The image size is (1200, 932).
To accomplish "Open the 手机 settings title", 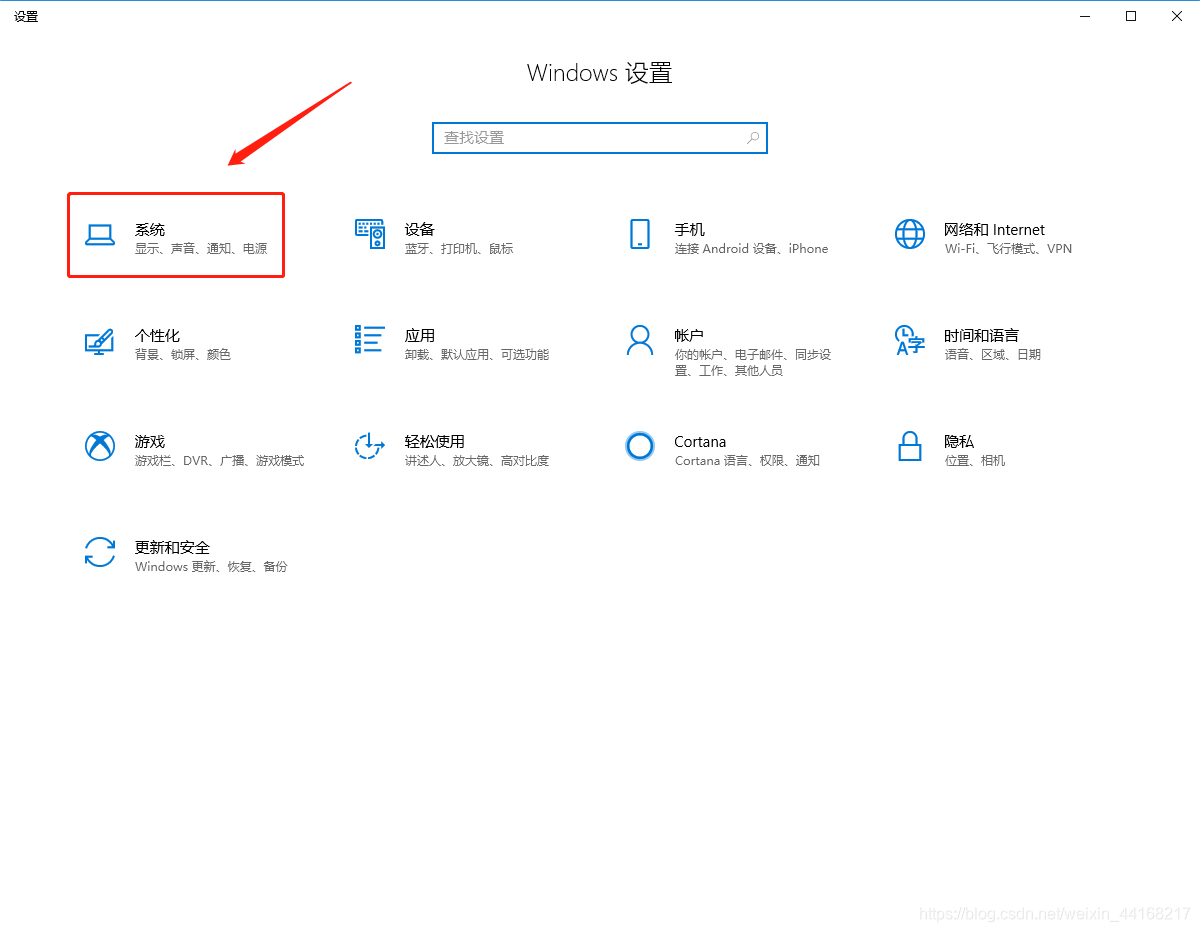I will (690, 230).
